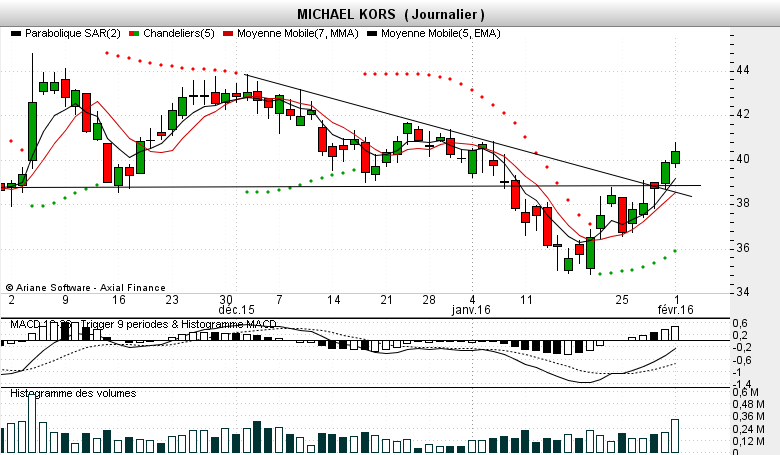Image resolution: width=780 pixels, height=455 pixels.
Task: Click the Moyenne Mobile(5, EMA) legend label
Action: [441, 33]
